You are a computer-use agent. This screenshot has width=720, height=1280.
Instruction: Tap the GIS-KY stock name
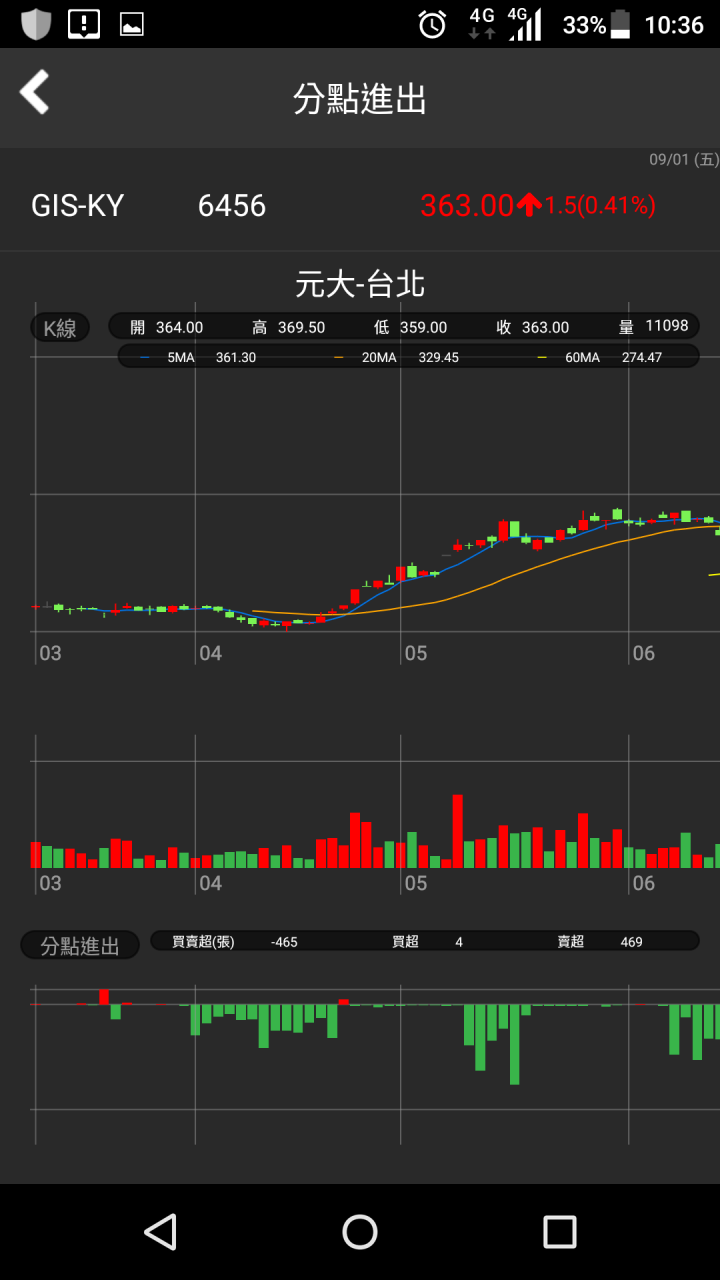77,205
